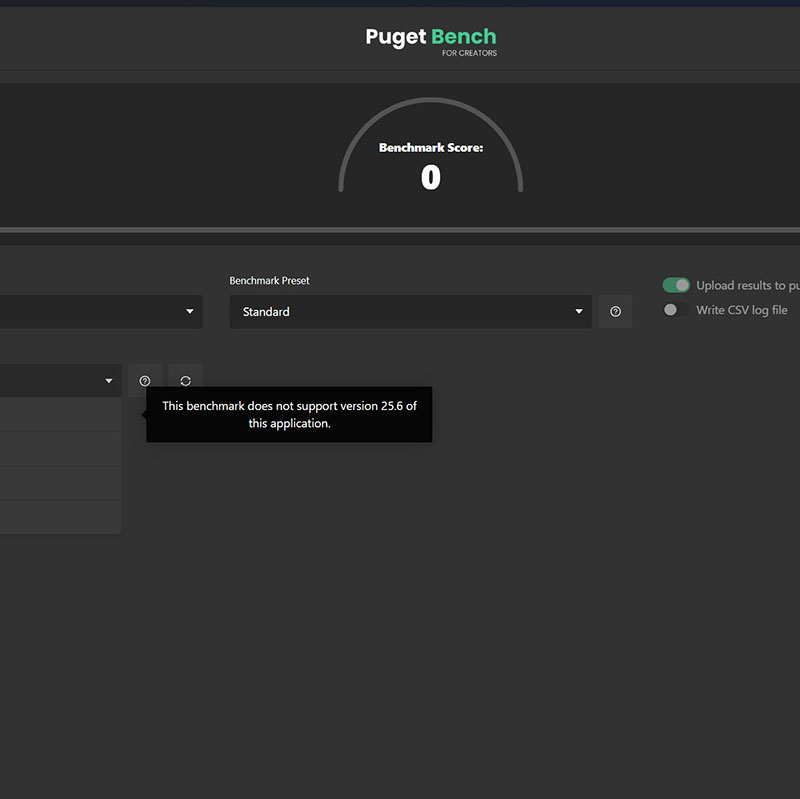Click the circular question mark under the tooltip
This screenshot has width=800, height=799.
[x=145, y=381]
